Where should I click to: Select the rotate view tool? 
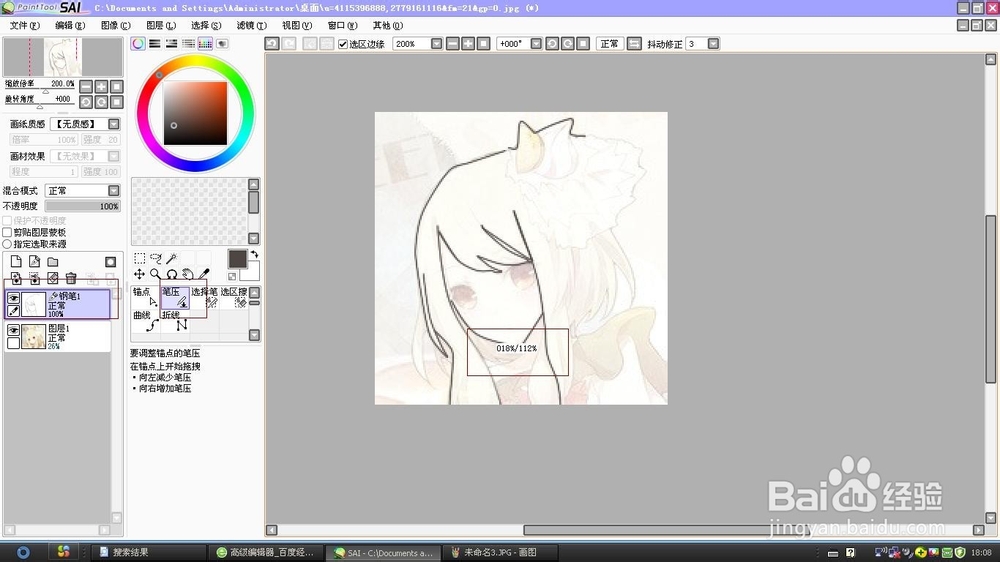point(172,274)
